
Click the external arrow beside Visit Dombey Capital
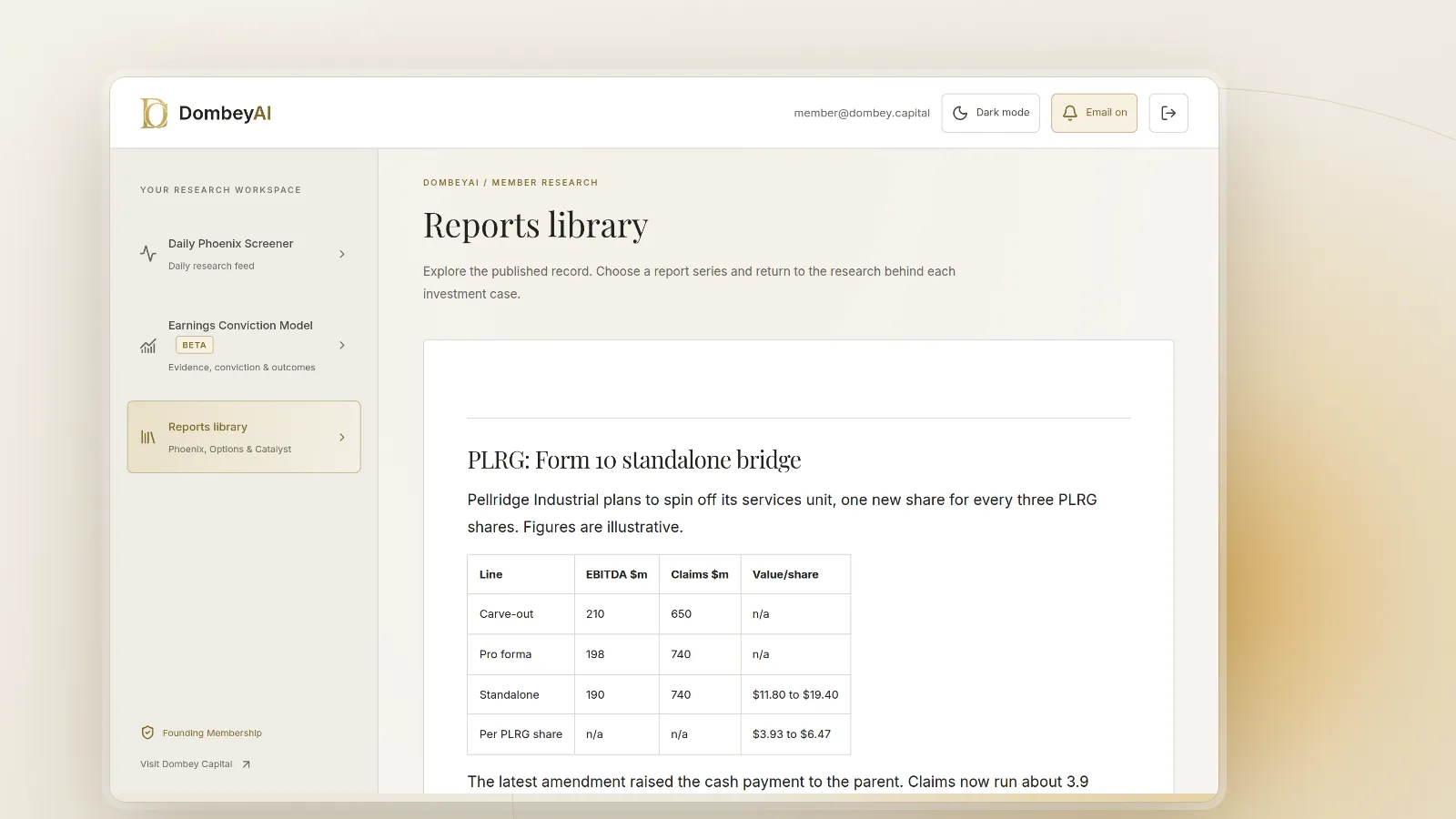[246, 764]
